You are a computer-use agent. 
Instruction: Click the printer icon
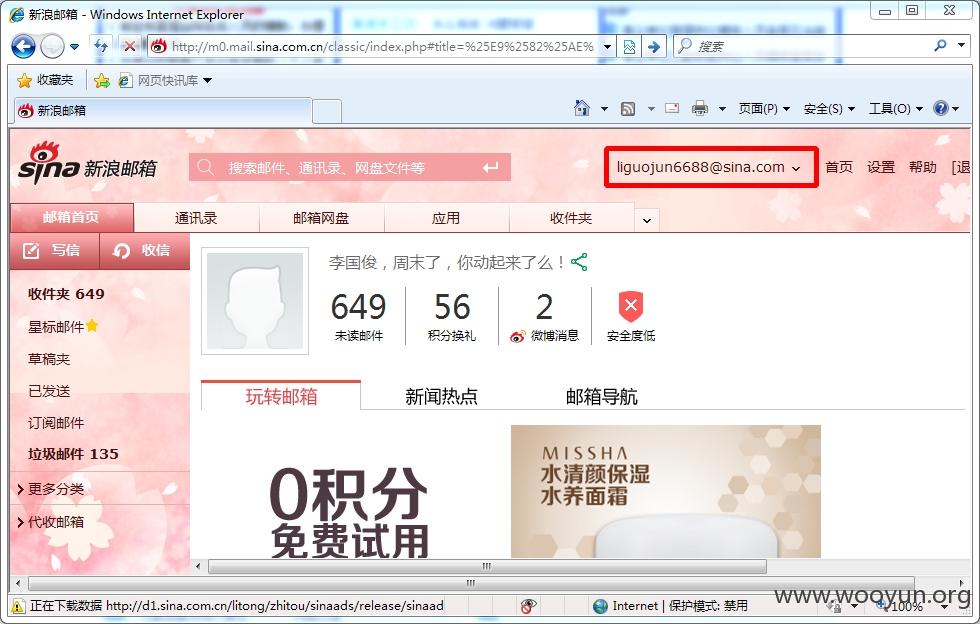[x=700, y=109]
